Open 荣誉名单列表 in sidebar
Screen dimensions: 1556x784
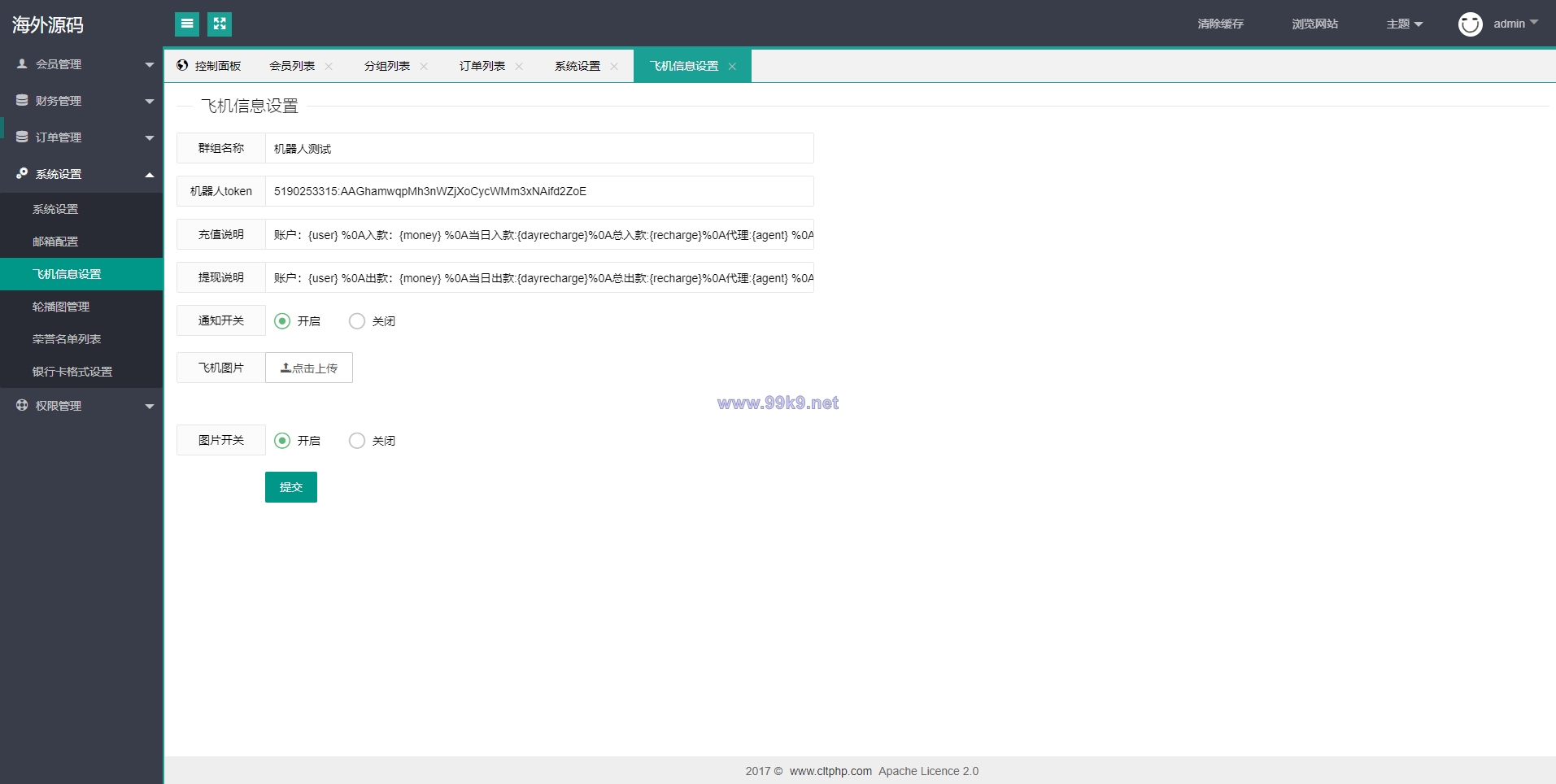pos(81,339)
